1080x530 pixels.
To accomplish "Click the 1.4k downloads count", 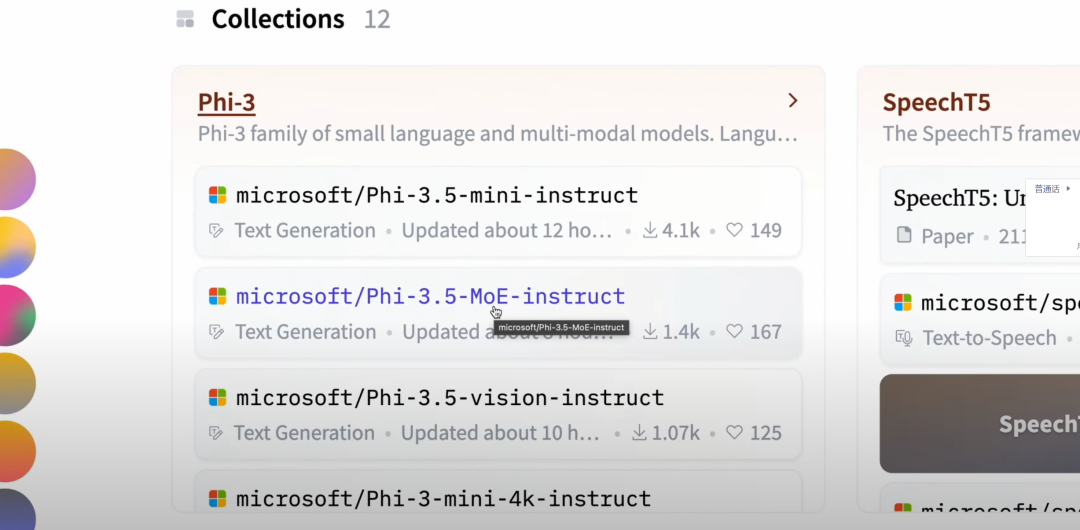I will 681,331.
